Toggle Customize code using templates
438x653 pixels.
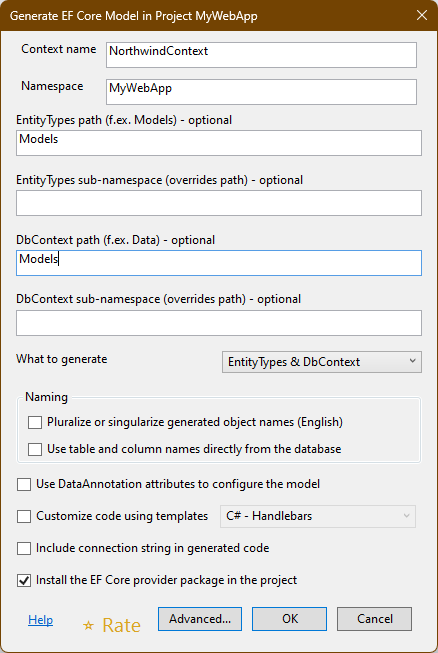(24, 516)
